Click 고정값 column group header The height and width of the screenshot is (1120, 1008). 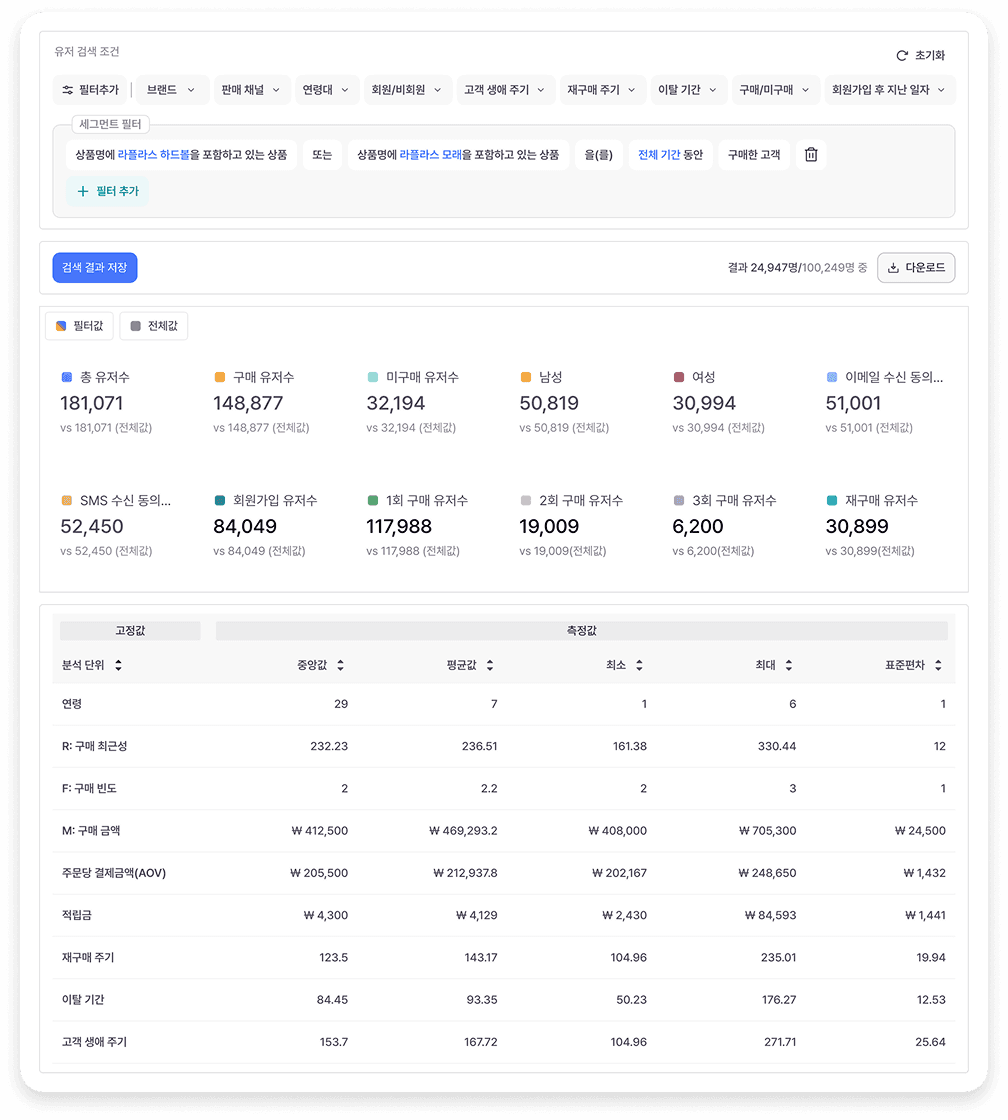pos(130,631)
